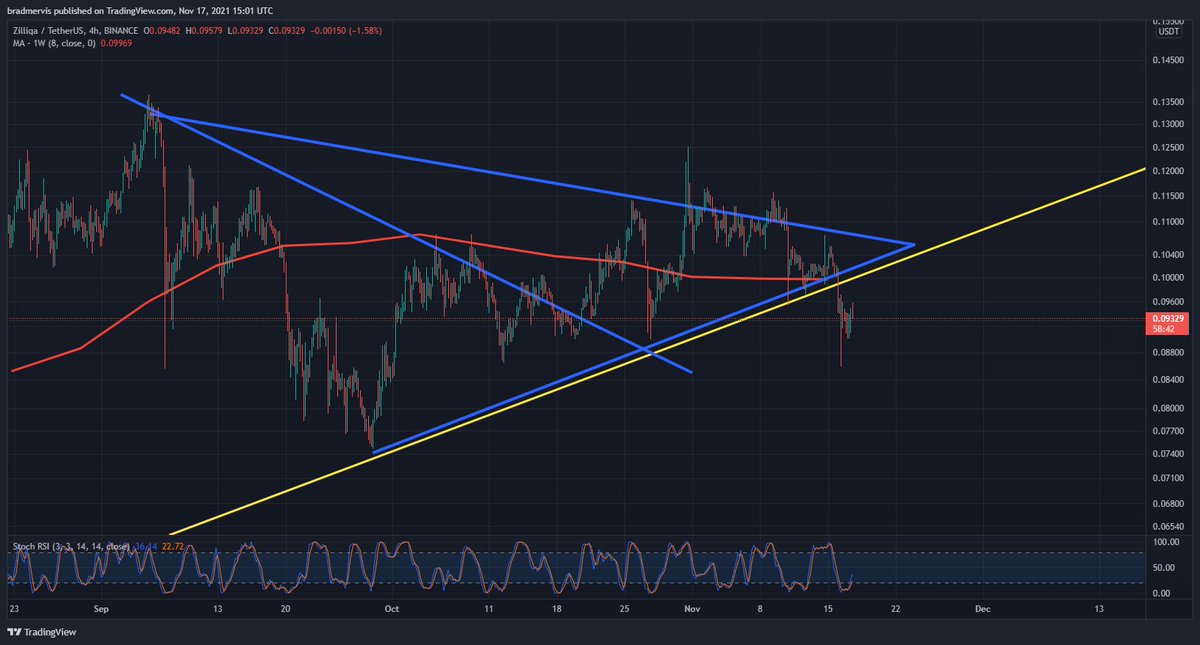The height and width of the screenshot is (645, 1200).
Task: Click the Oct label on the time axis
Action: [x=393, y=607]
